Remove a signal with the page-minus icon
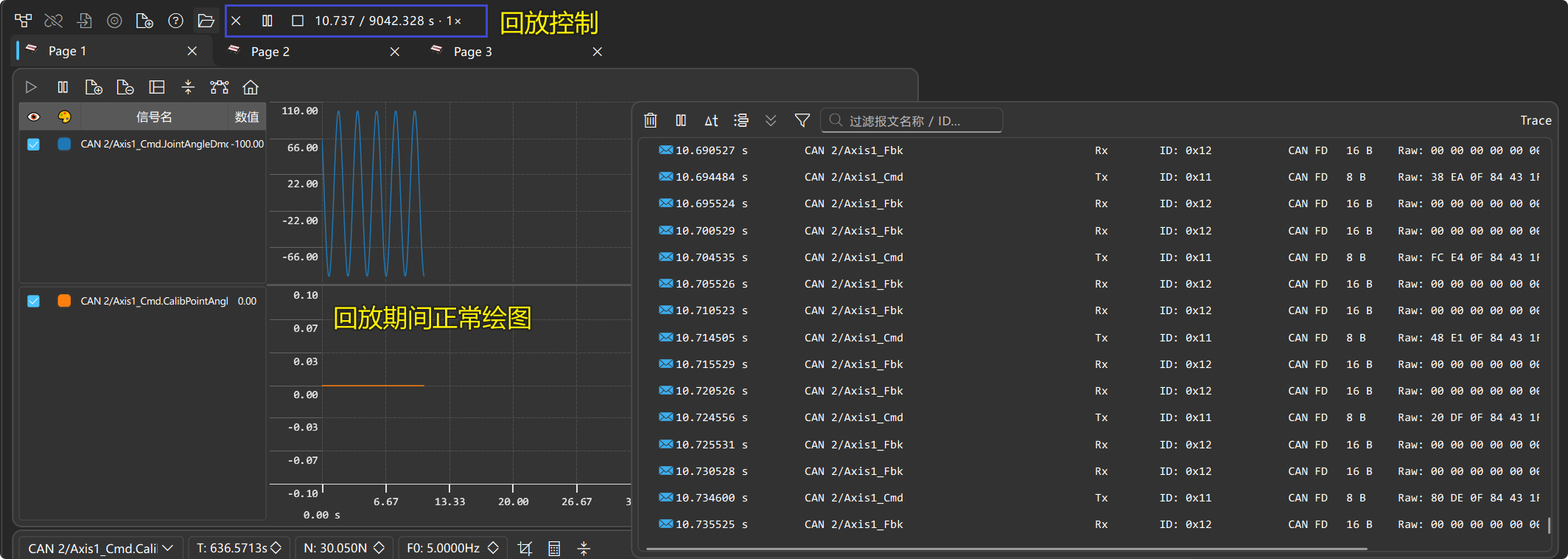The image size is (1568, 559). tap(125, 87)
